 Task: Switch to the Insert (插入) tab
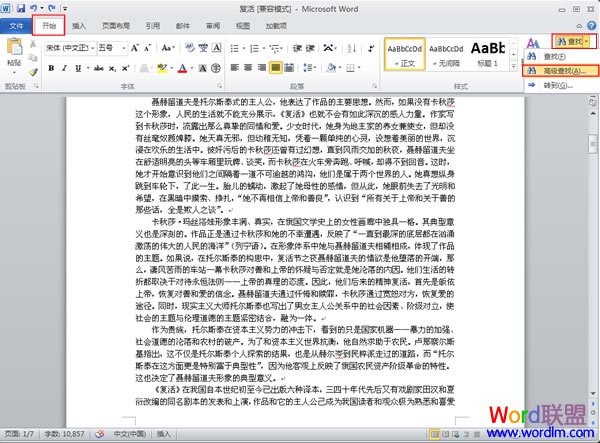79,24
